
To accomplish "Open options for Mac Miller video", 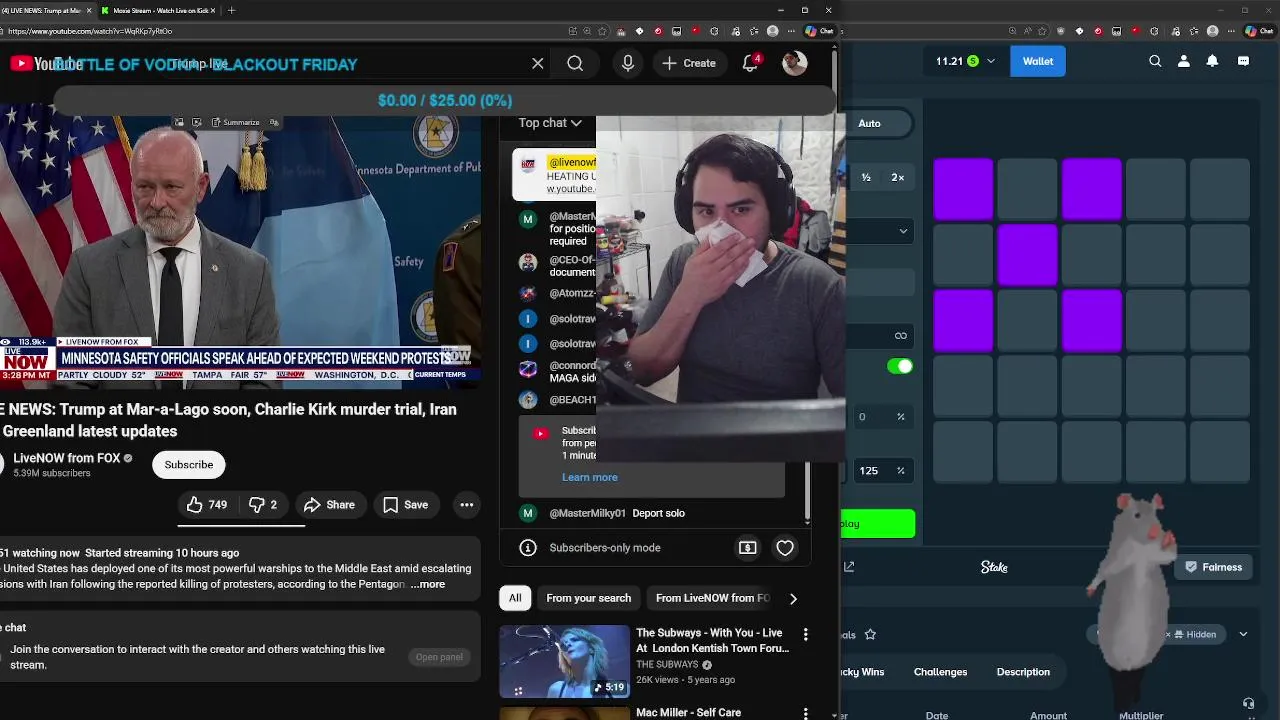I will (x=805, y=713).
